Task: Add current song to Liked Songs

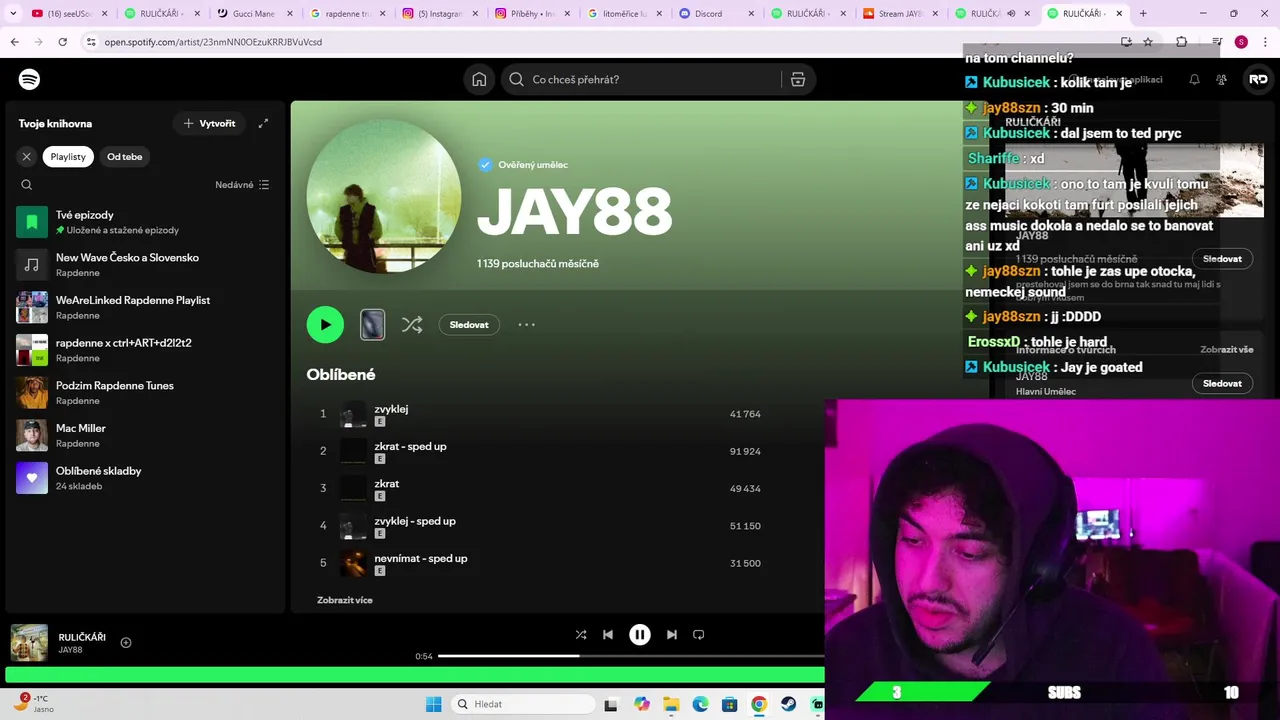Action: 126,643
